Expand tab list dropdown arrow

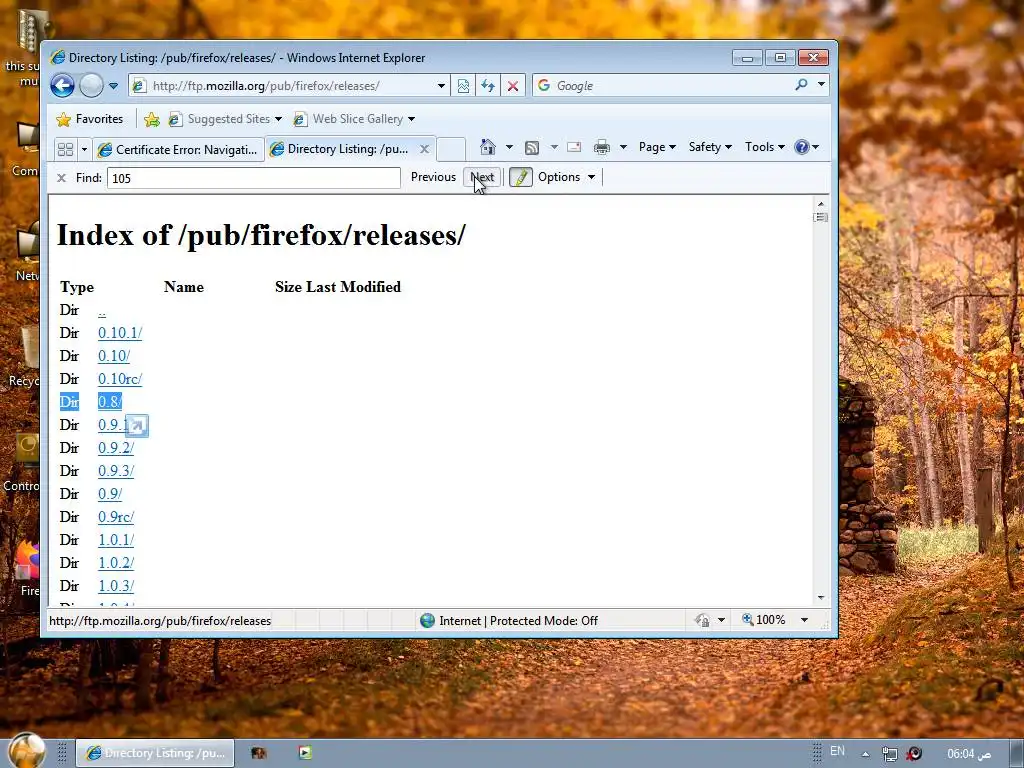[x=84, y=149]
